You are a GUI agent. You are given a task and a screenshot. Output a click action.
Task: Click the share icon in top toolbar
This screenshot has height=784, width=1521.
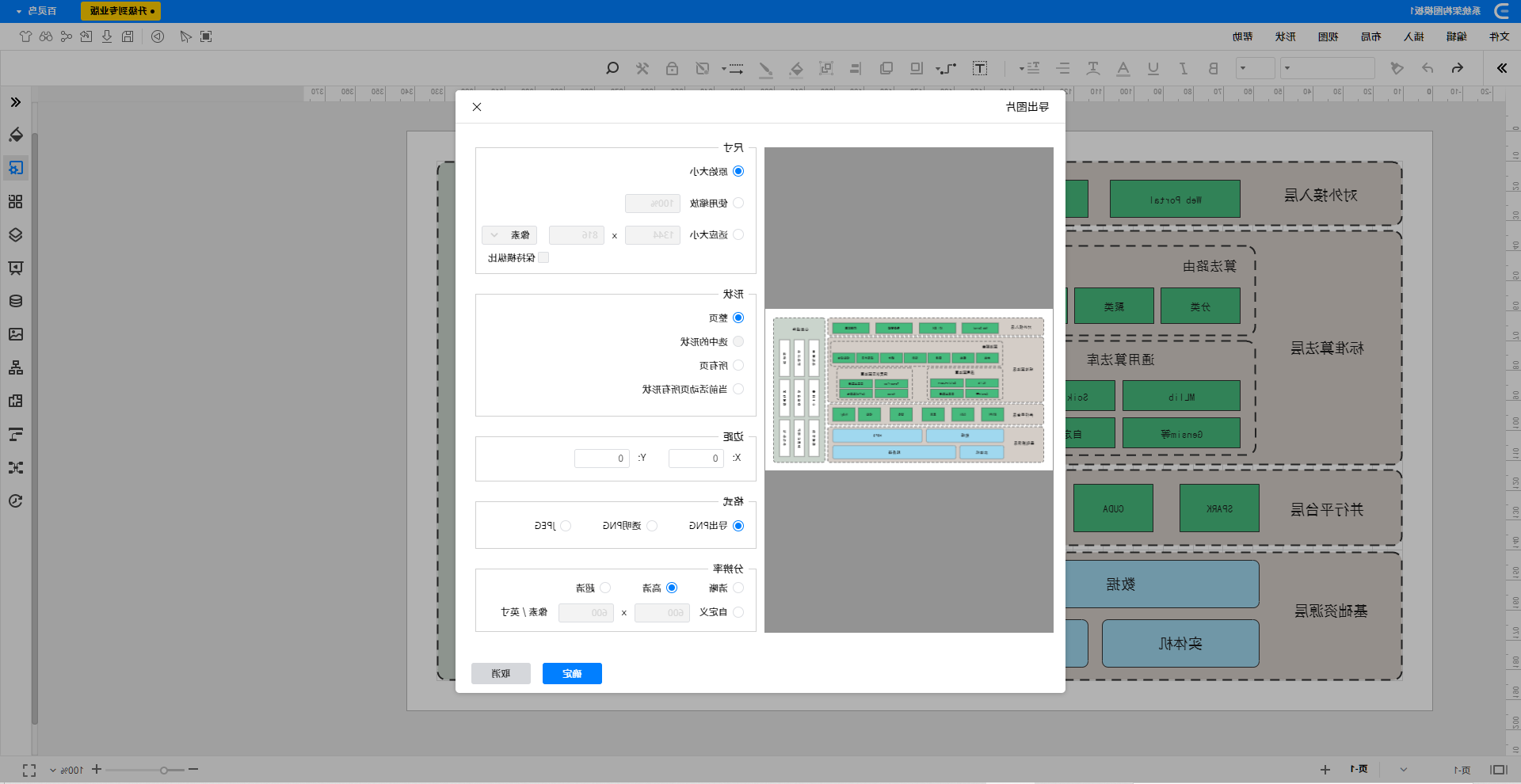[x=66, y=36]
